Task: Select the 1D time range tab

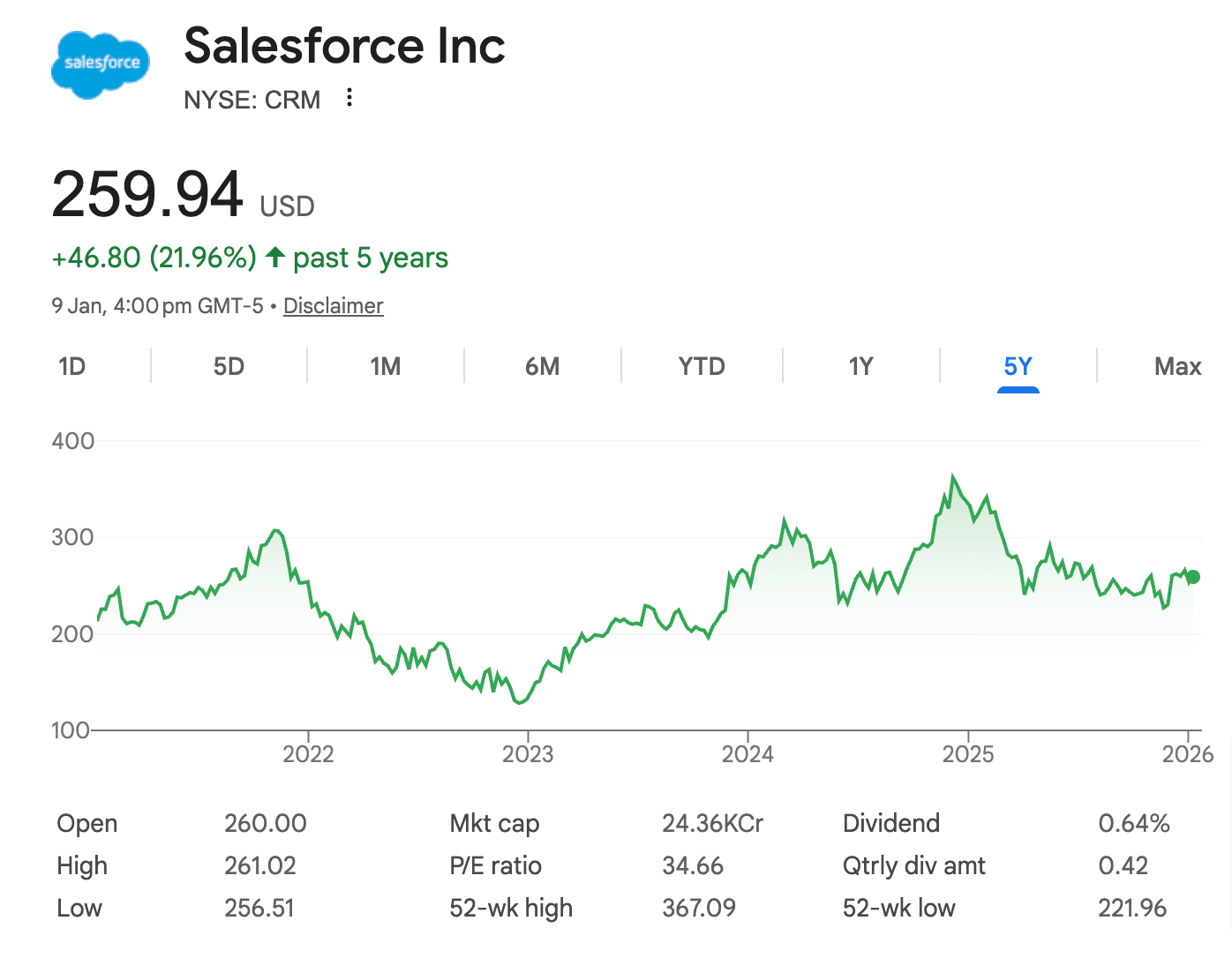Action: coord(72,366)
